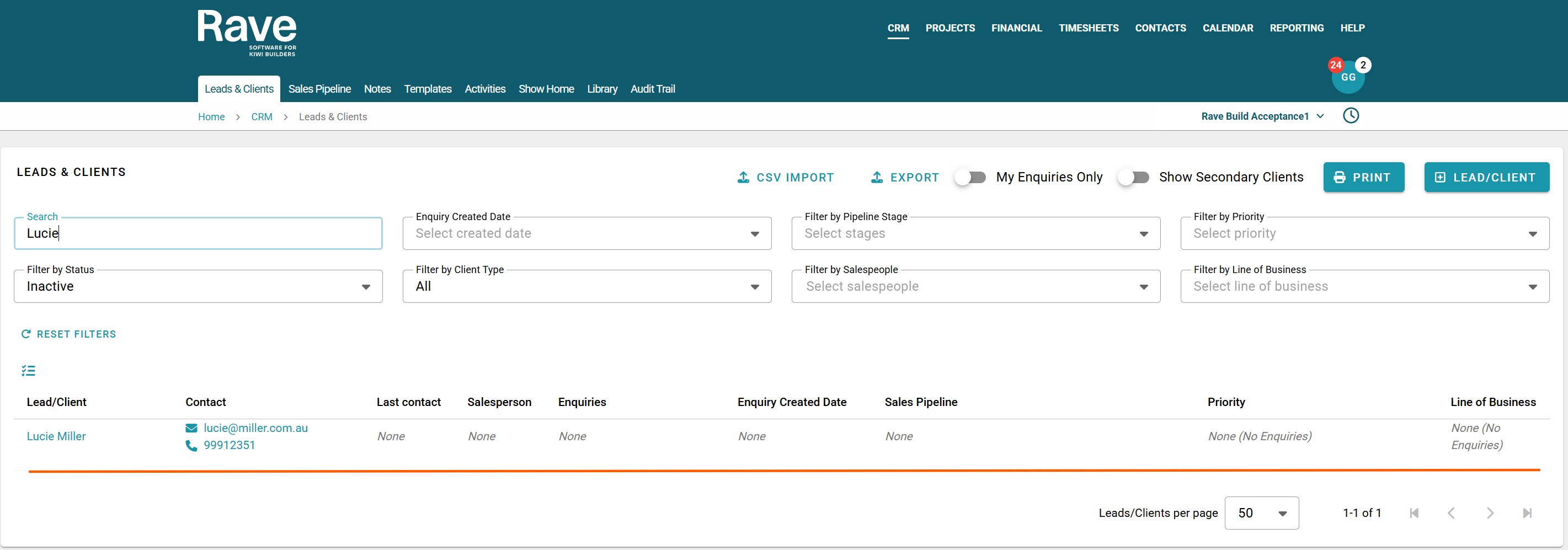Open the PROJECTS menu
Image resolution: width=1568 pixels, height=550 pixels.
coord(950,28)
